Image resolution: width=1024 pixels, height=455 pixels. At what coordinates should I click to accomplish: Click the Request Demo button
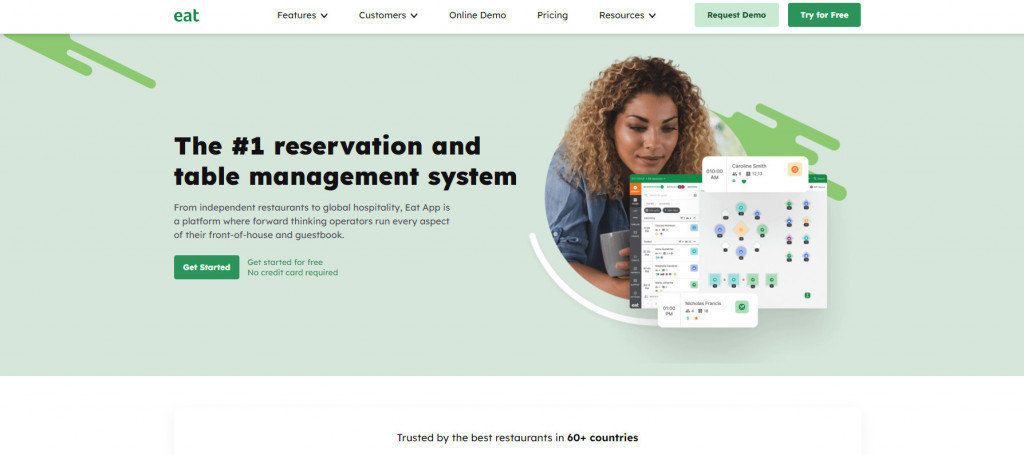click(x=737, y=15)
